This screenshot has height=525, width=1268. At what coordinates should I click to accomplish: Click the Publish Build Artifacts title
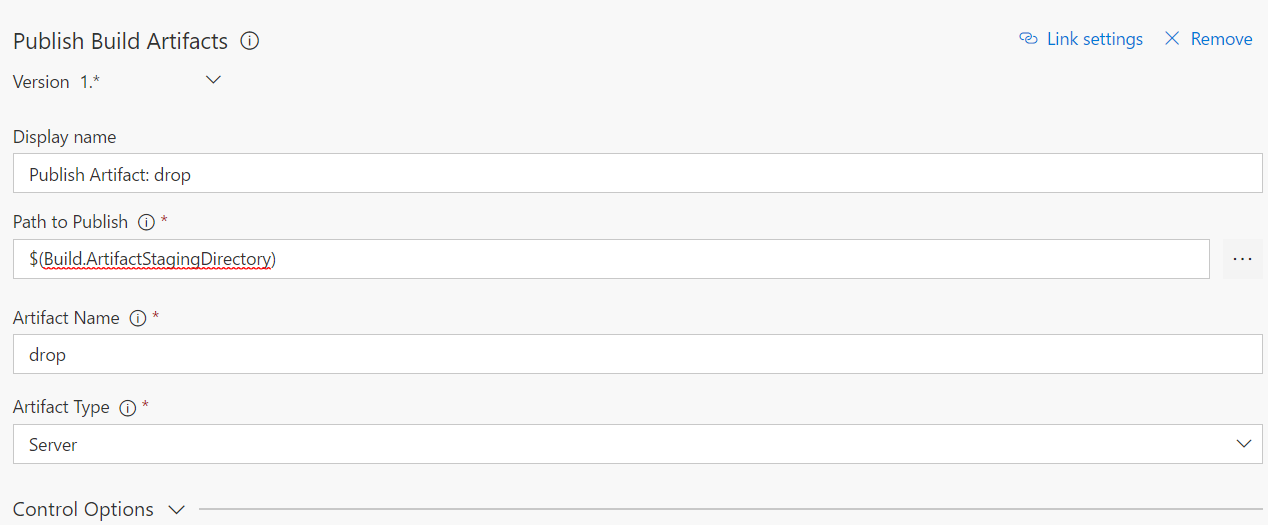(120, 41)
